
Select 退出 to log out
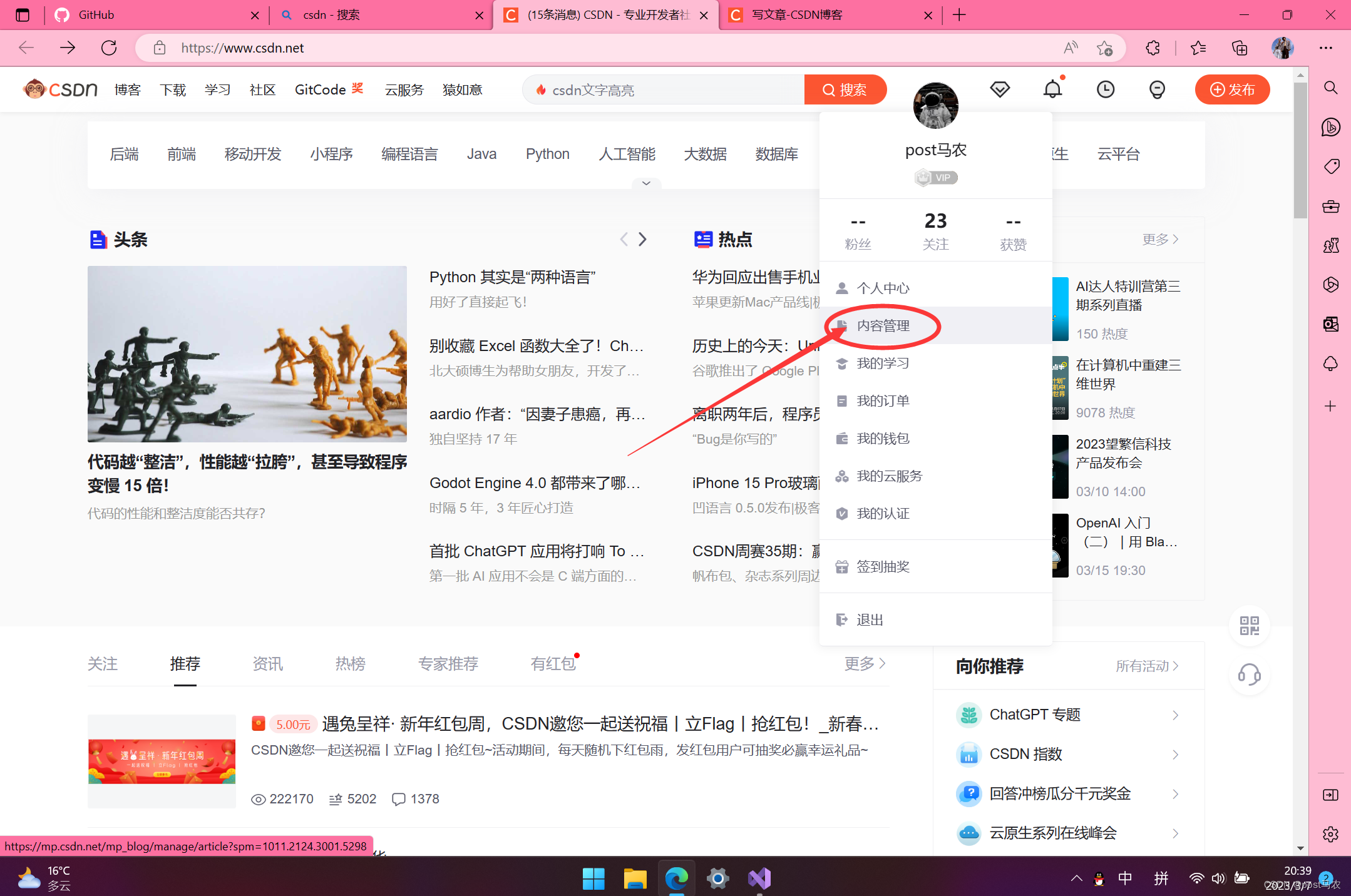click(x=936, y=619)
